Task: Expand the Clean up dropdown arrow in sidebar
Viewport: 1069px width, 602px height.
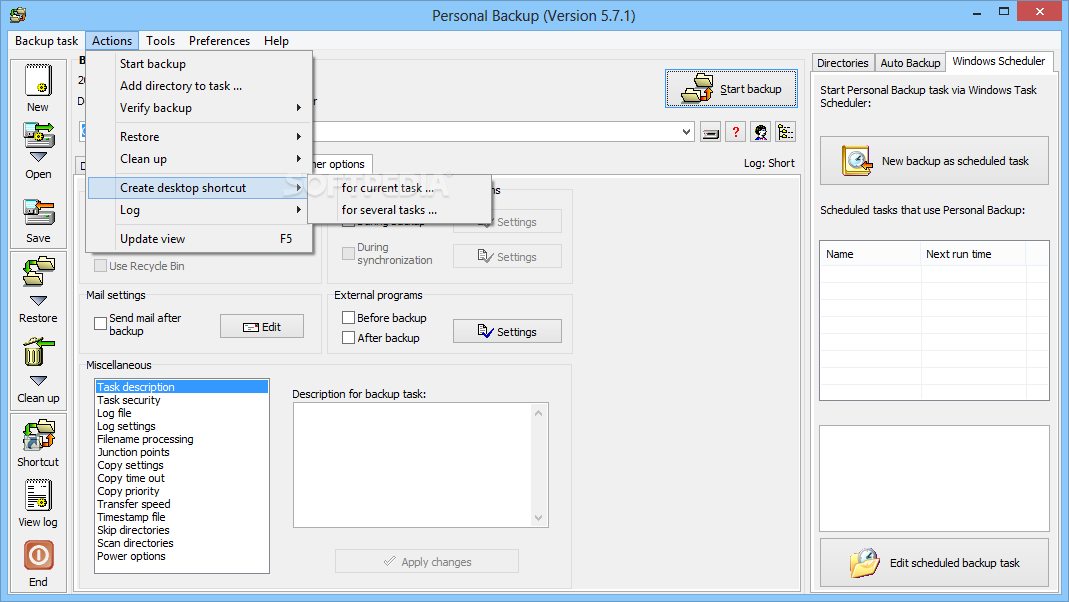Action: (x=38, y=380)
